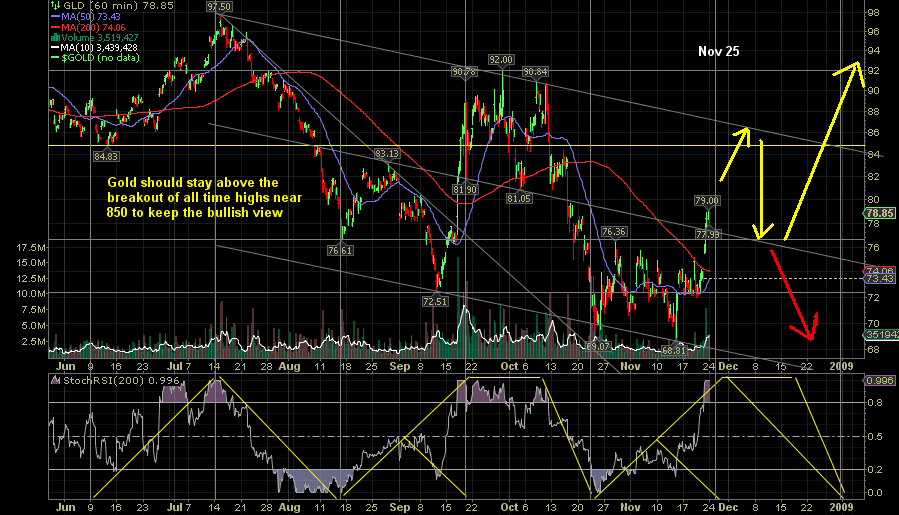
Task: Click the 68.81 low price label
Action: pos(674,350)
